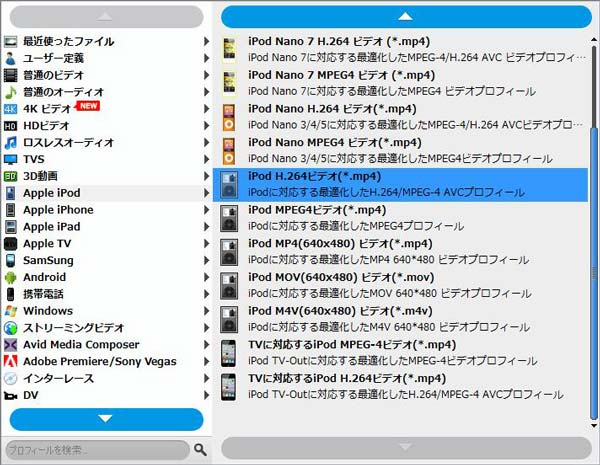Viewport: 600px width, 465px height.
Task: Click the Apple iPhone device icon
Action: click(11, 210)
